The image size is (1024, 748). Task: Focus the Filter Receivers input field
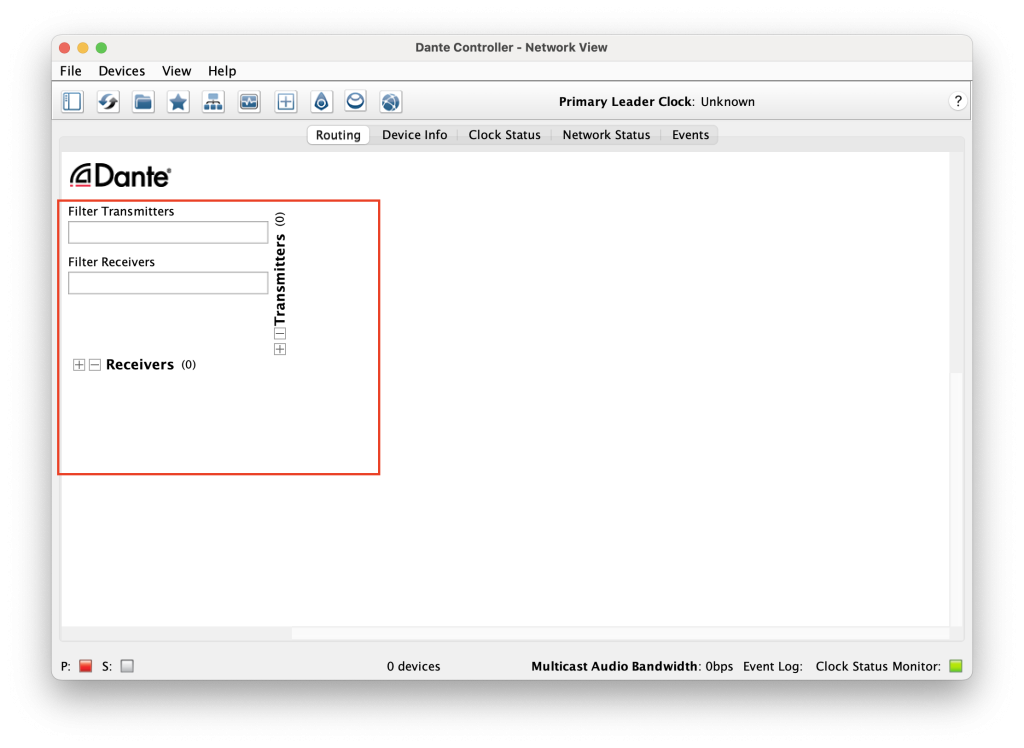click(168, 283)
